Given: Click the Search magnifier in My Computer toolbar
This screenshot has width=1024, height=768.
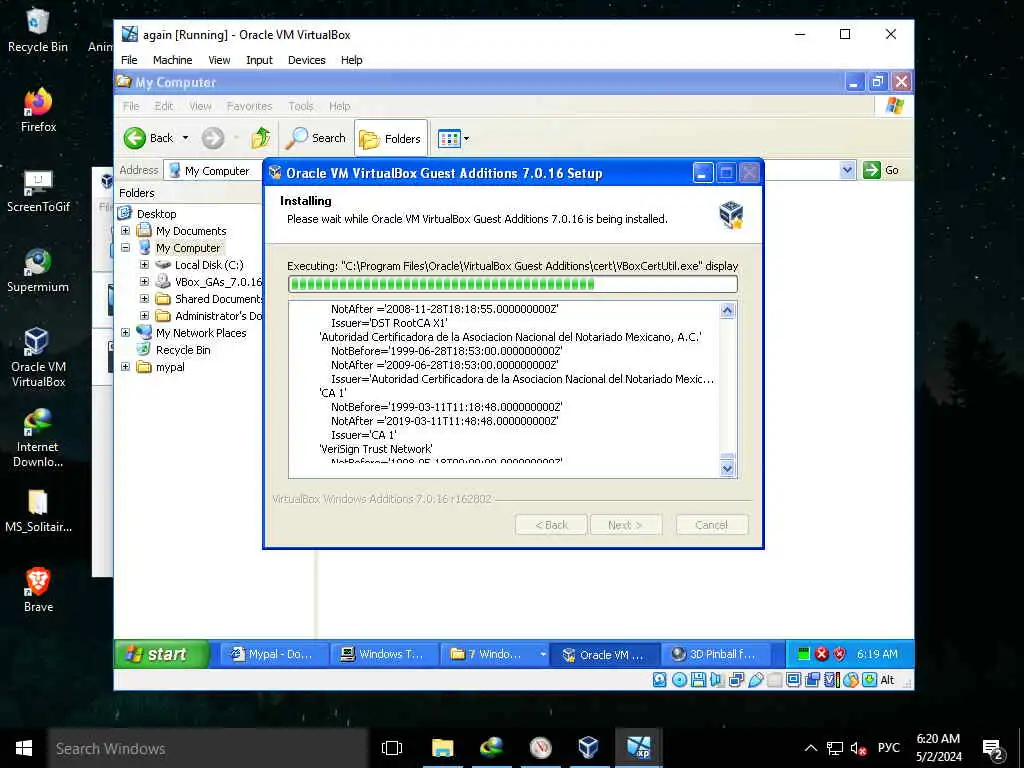Looking at the screenshot, I should coord(296,138).
